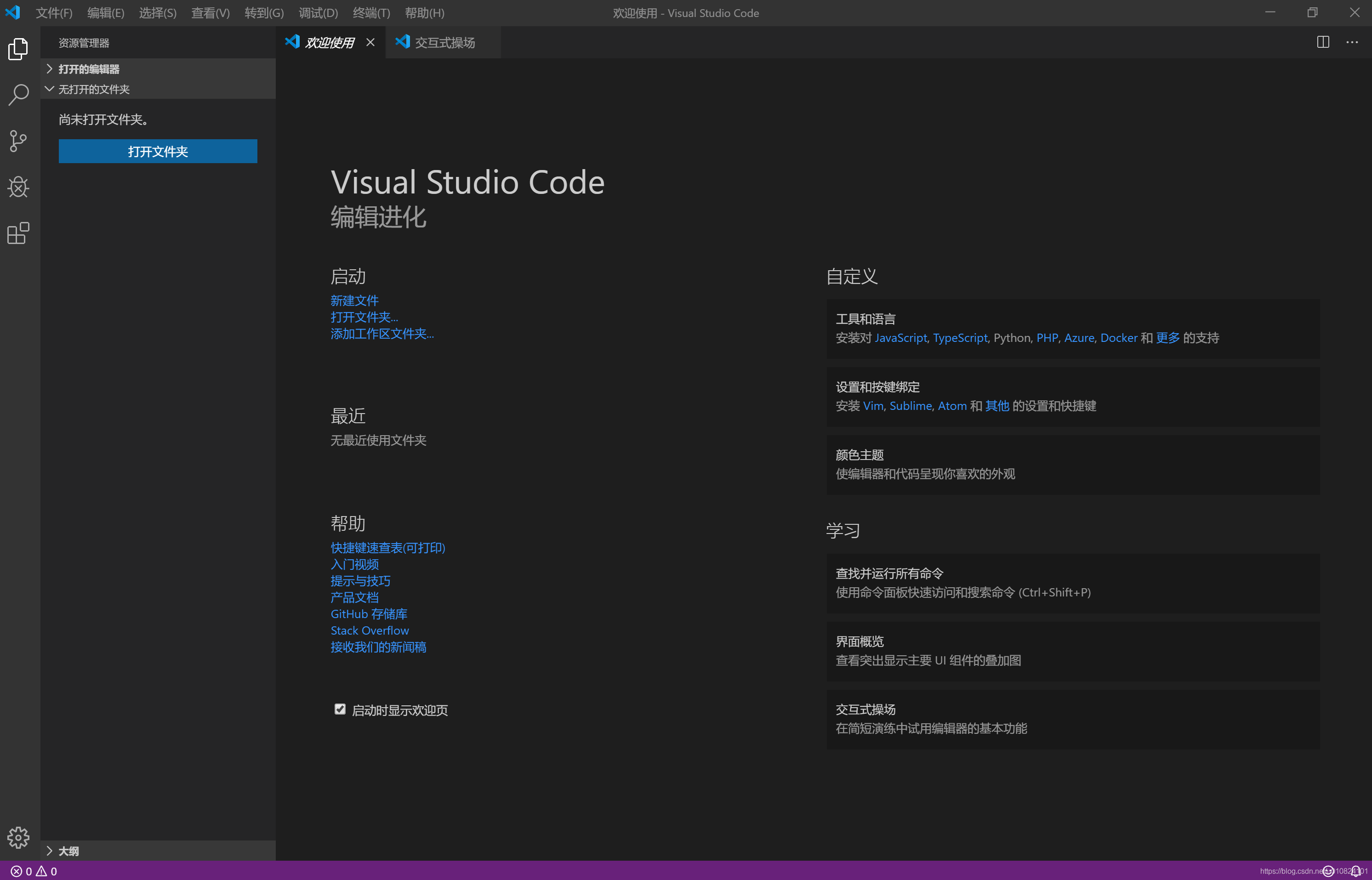Click the 新建文件 link
Image resolution: width=1372 pixels, height=880 pixels.
354,301
